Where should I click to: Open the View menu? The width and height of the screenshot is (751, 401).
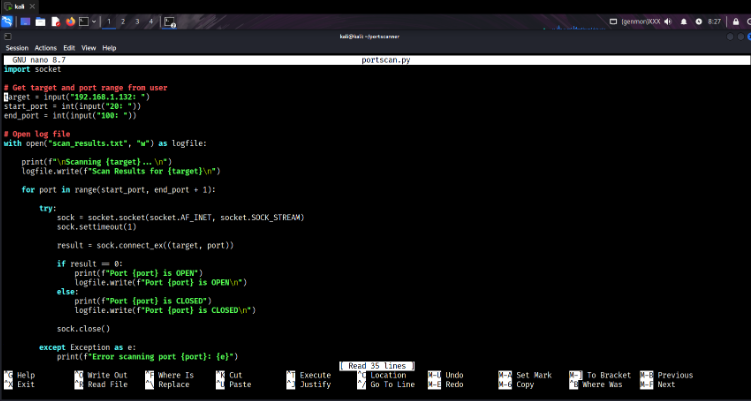(89, 48)
